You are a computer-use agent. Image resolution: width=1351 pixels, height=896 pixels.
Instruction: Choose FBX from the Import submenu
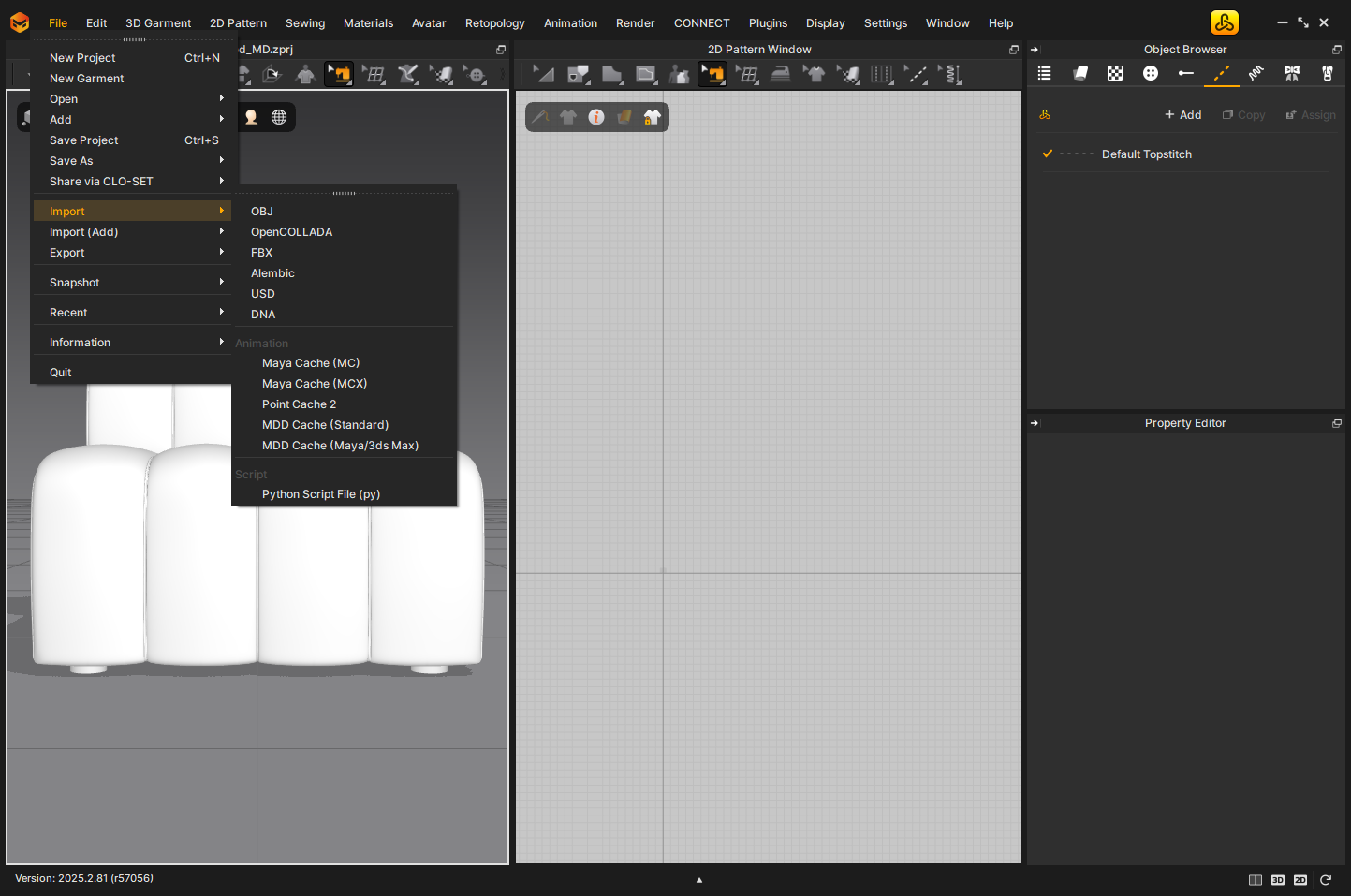click(262, 253)
